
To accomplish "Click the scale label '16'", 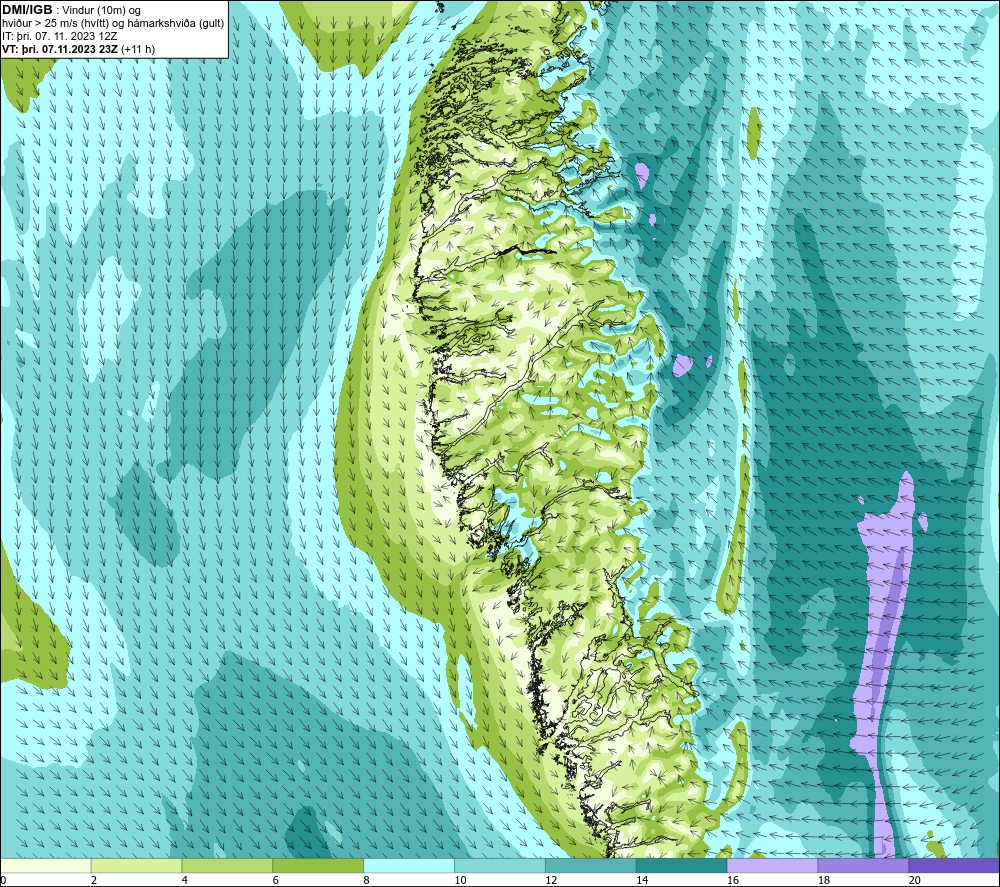I will pyautogui.click(x=733, y=881).
